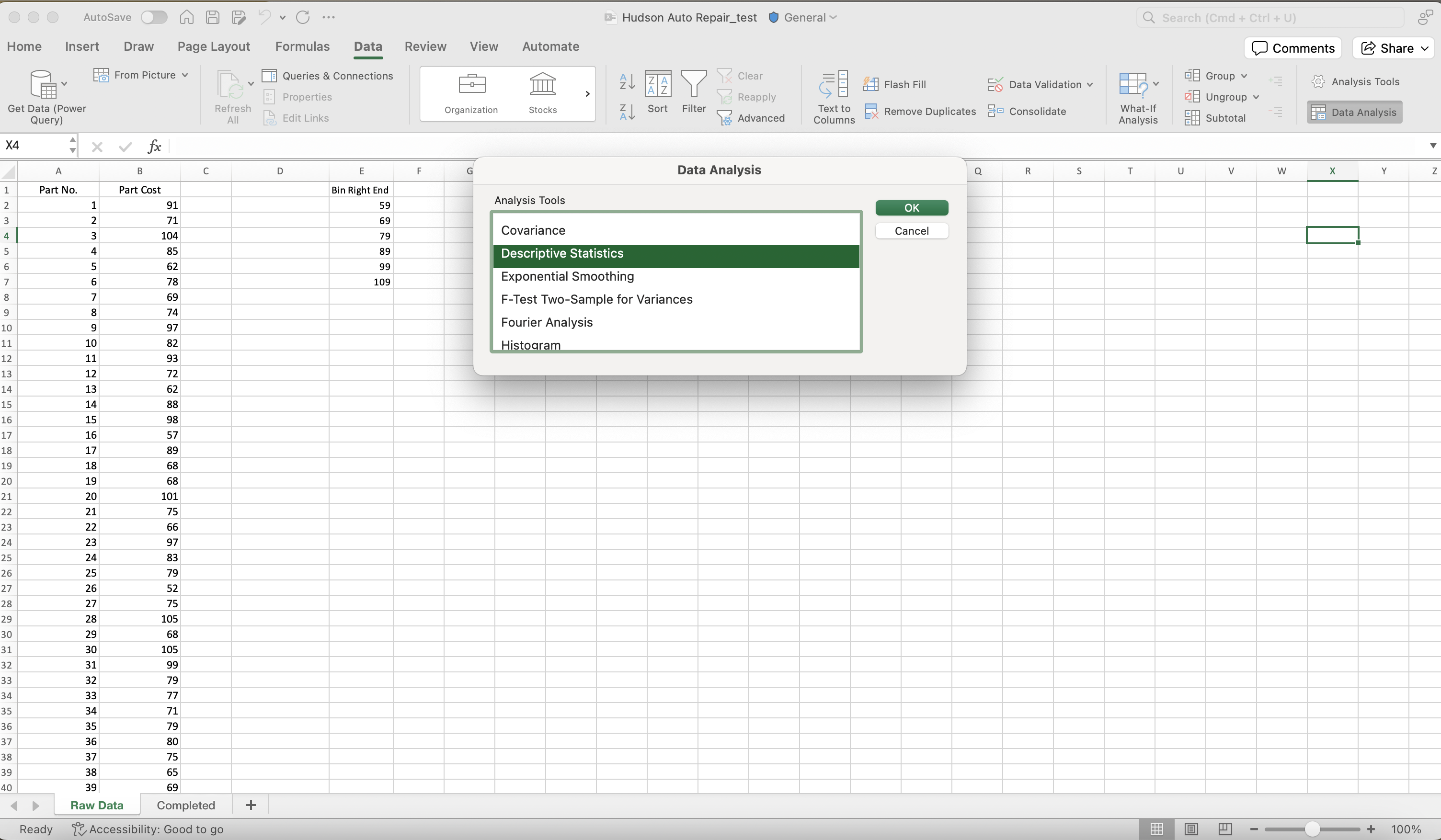The image size is (1441, 840).
Task: Cancel the Data Analysis dialog
Action: point(912,230)
